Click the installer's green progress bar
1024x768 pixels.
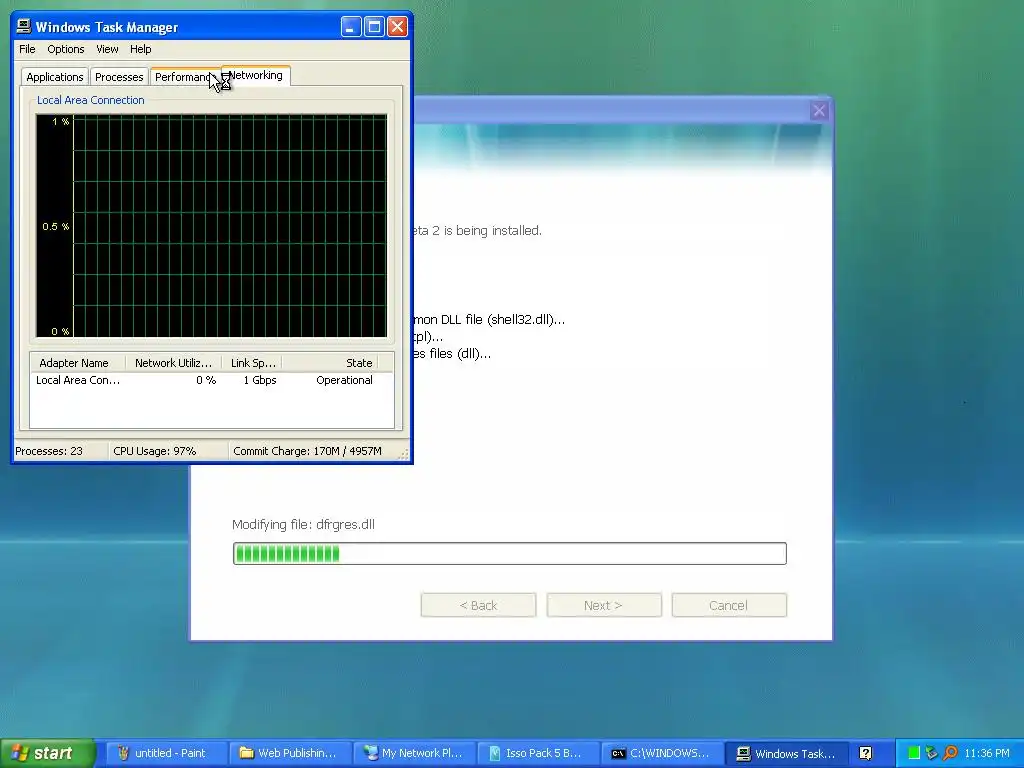tap(509, 554)
